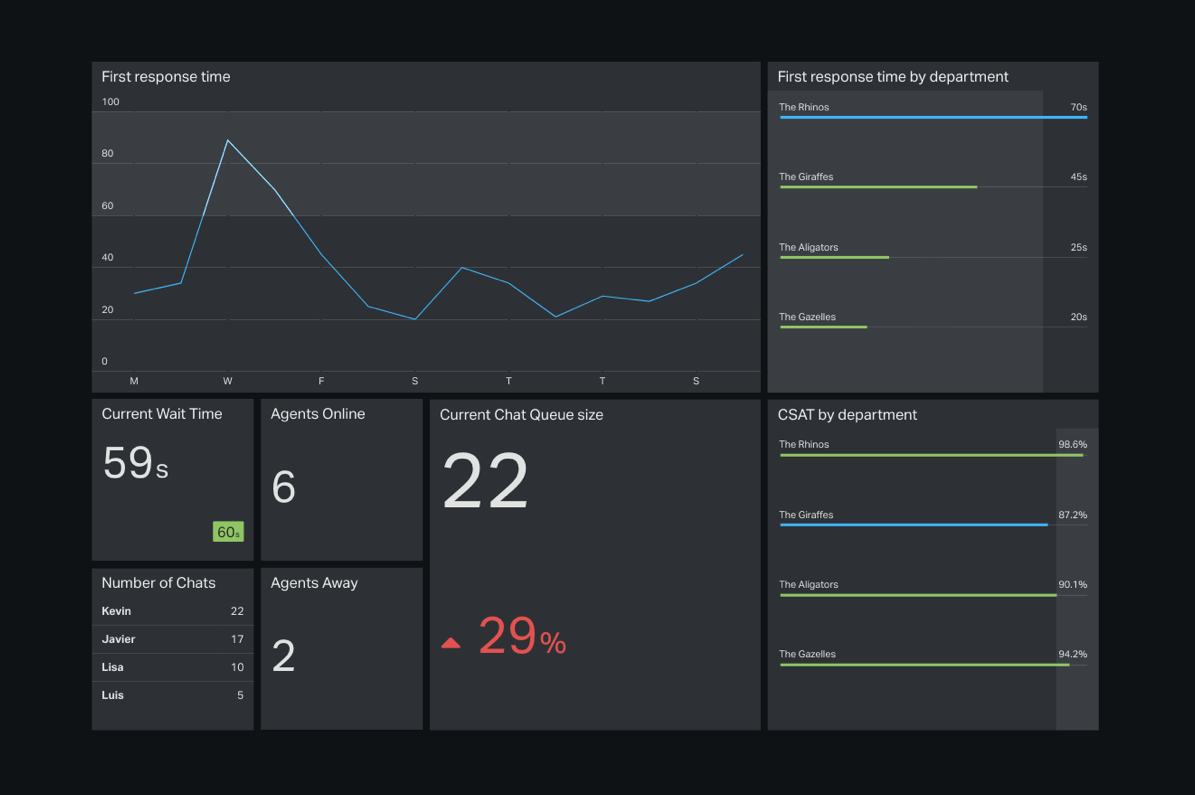Screen dimensions: 1195x795
Task: Click the 25s value for The Aligators
Action: click(1078, 247)
